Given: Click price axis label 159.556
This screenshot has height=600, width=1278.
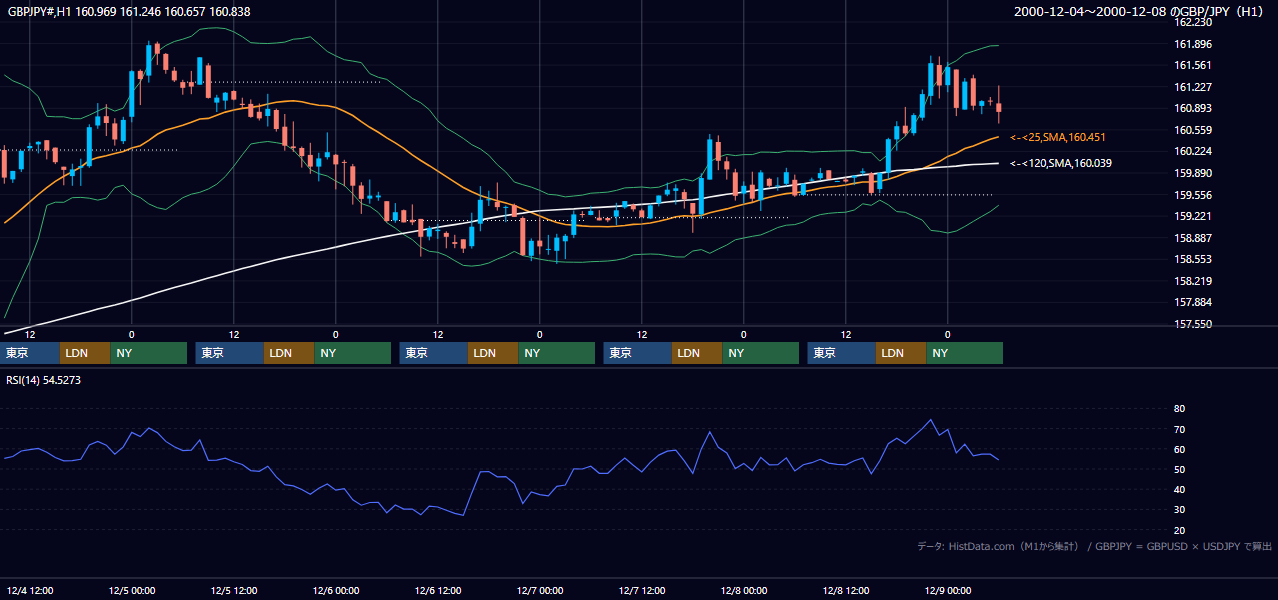Looking at the screenshot, I should [x=1193, y=195].
